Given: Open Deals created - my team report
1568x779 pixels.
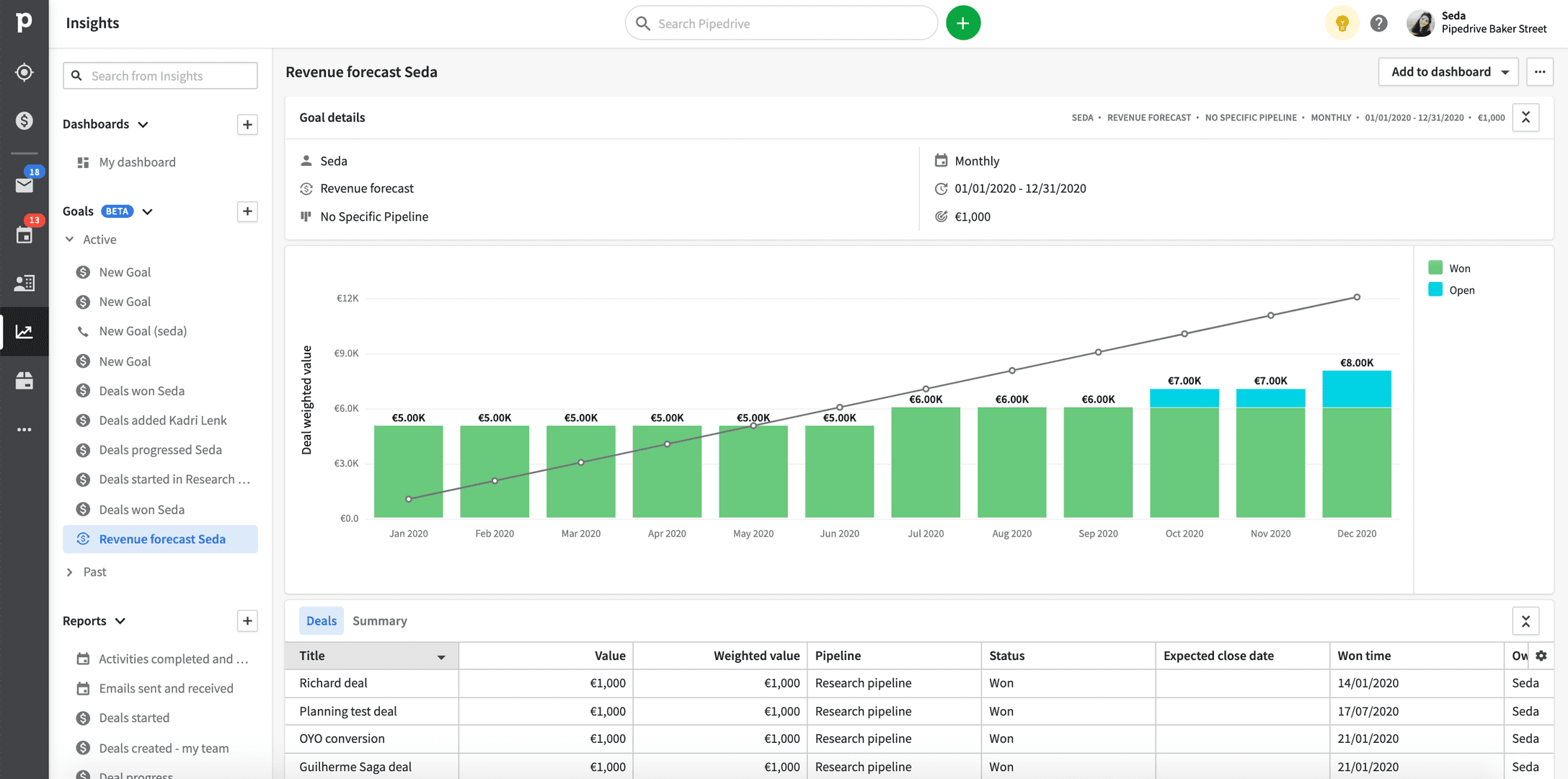Looking at the screenshot, I should click(x=164, y=748).
